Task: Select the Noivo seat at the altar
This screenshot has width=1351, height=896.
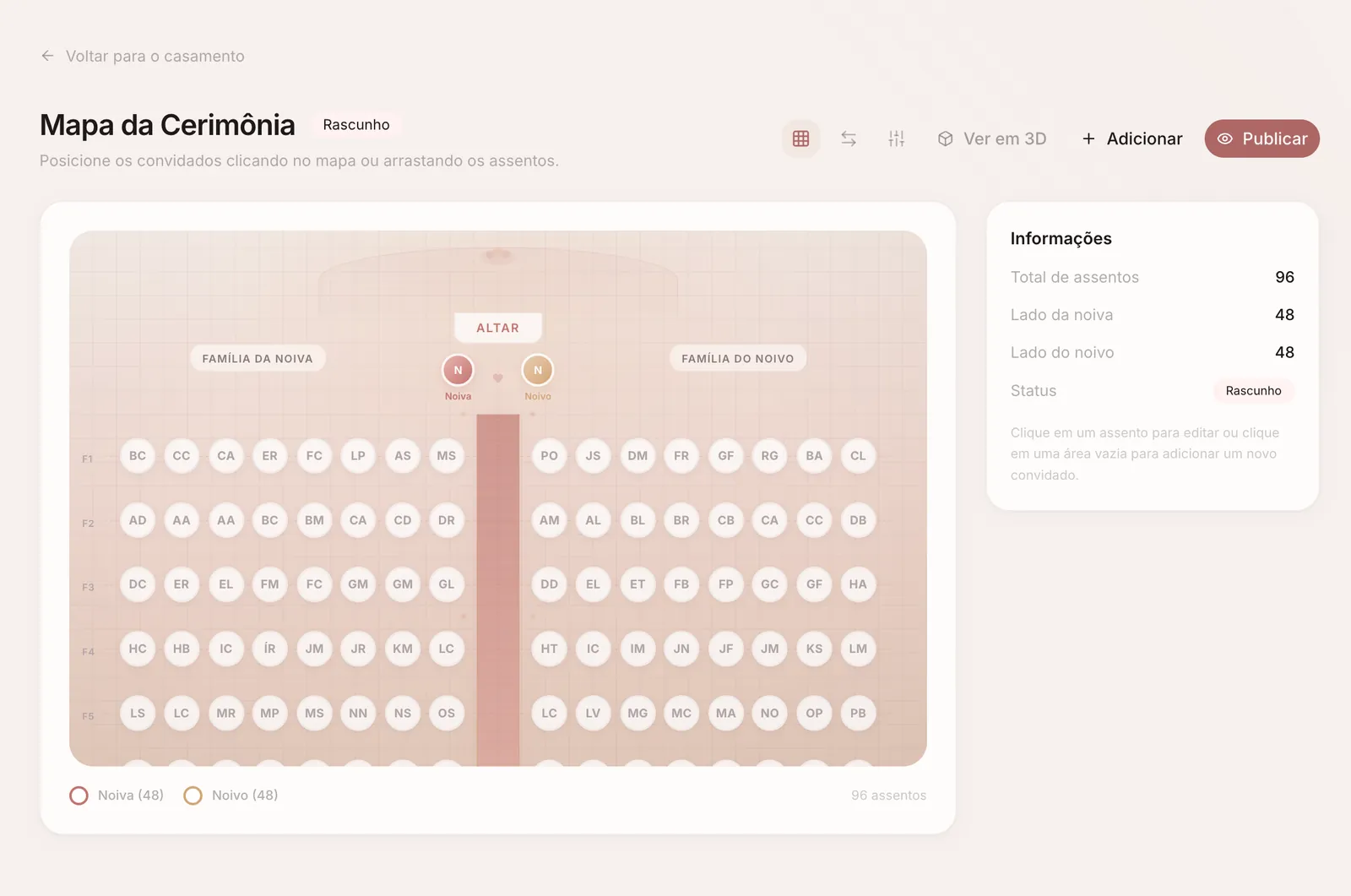Action: (538, 370)
